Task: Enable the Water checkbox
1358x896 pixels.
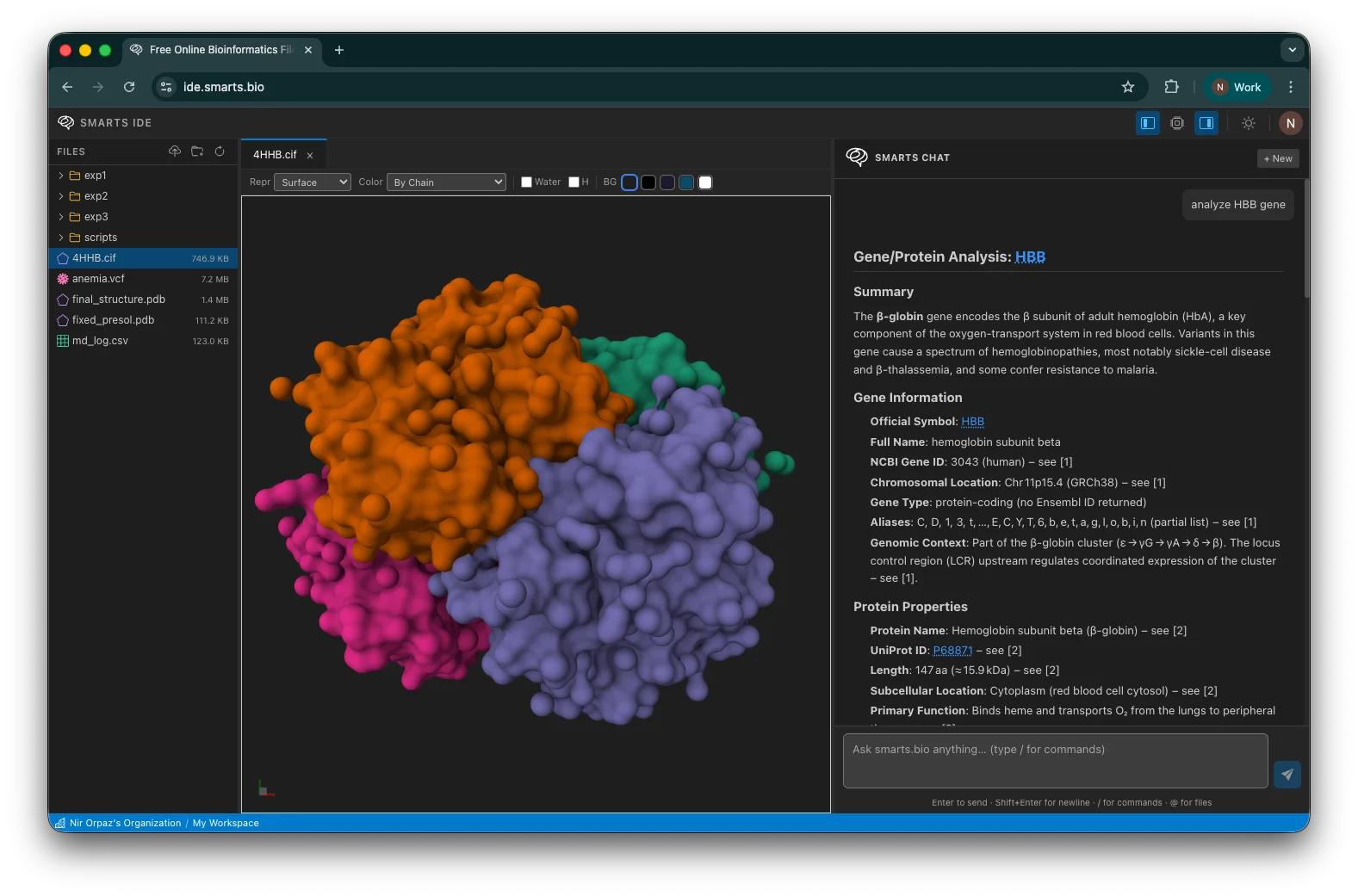Action: click(x=526, y=182)
